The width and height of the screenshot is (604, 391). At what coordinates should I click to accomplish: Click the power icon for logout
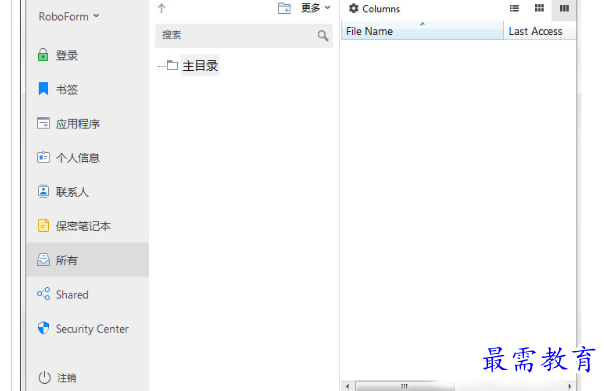44,378
